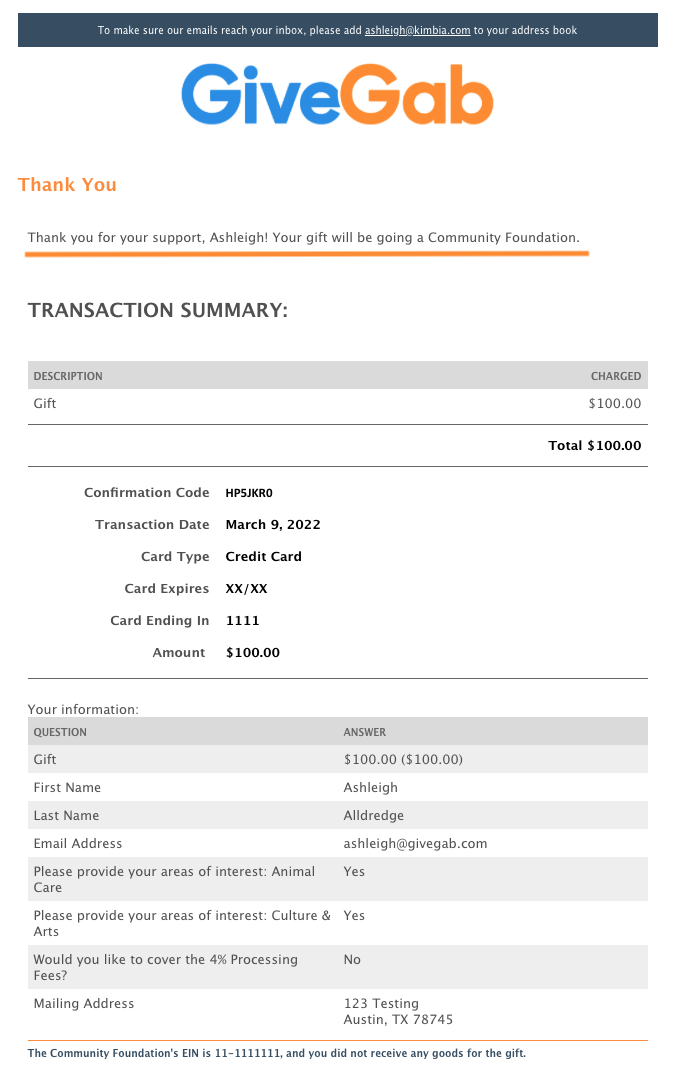The image size is (678, 1084).
Task: Click the Animal Care interest Yes answer
Action: tap(354, 872)
